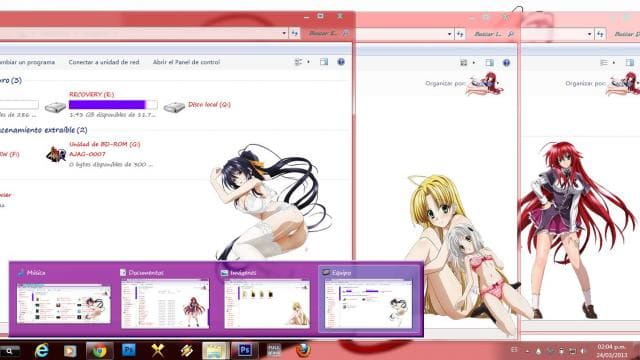This screenshot has height=360, width=640.
Task: Show preview pane in the middle Imágenes window
Action: tap(489, 63)
